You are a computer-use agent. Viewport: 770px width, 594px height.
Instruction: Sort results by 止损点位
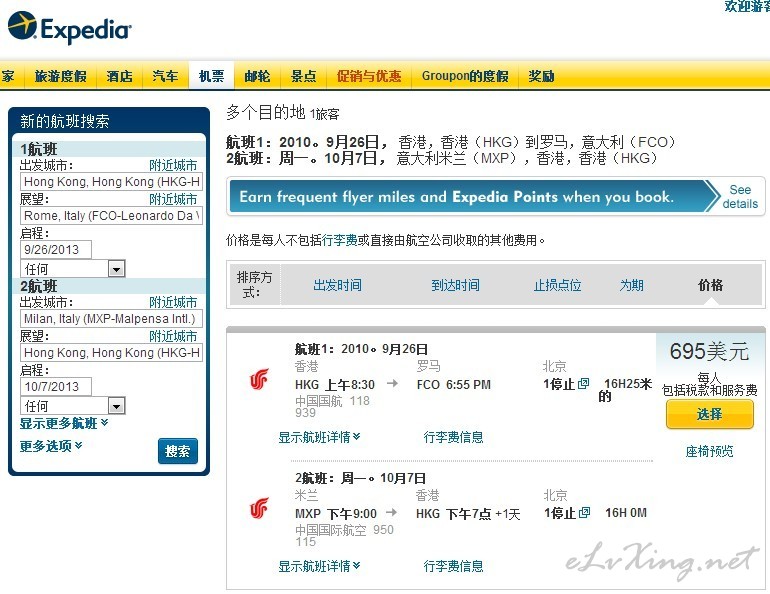[x=557, y=285]
